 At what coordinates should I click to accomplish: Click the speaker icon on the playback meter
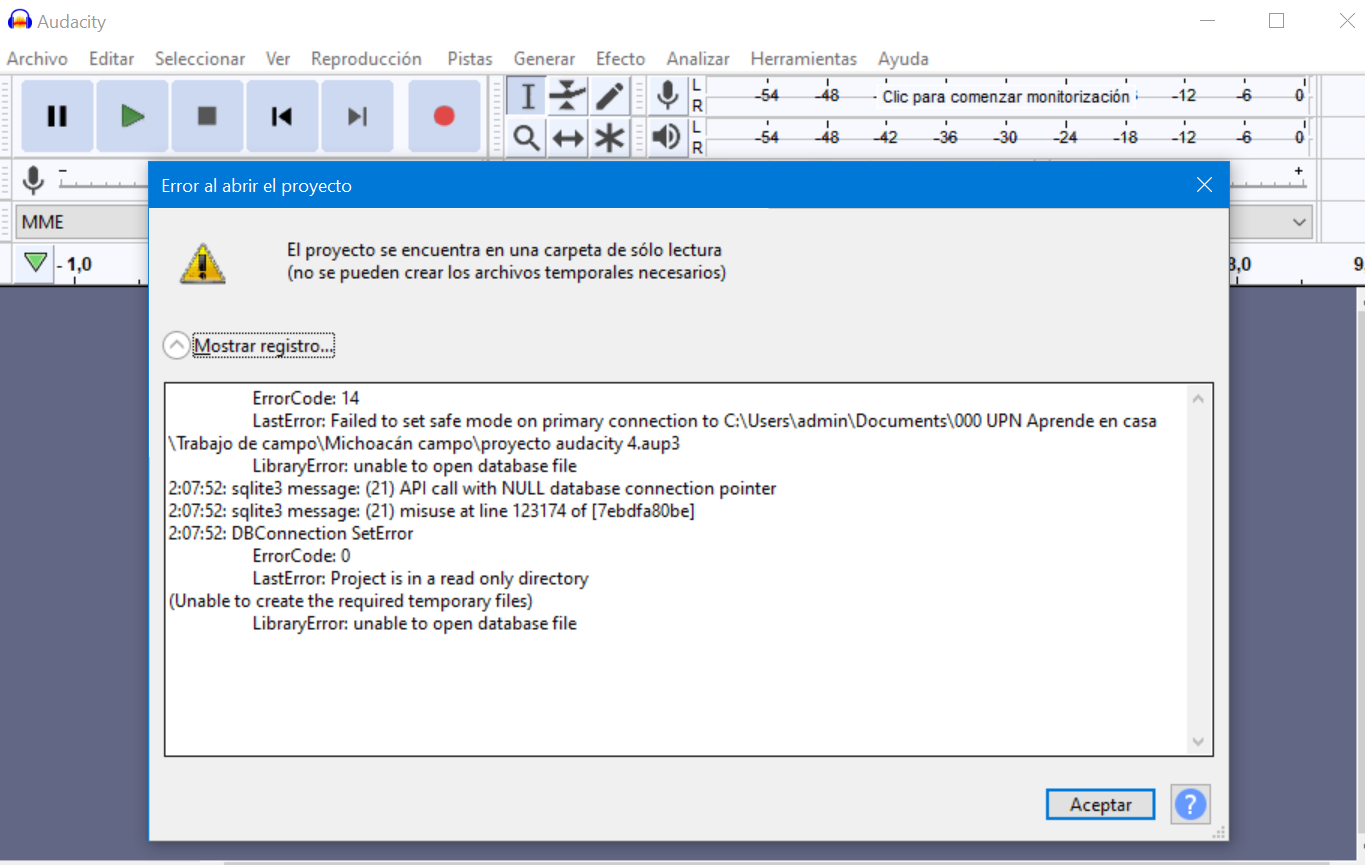(666, 137)
